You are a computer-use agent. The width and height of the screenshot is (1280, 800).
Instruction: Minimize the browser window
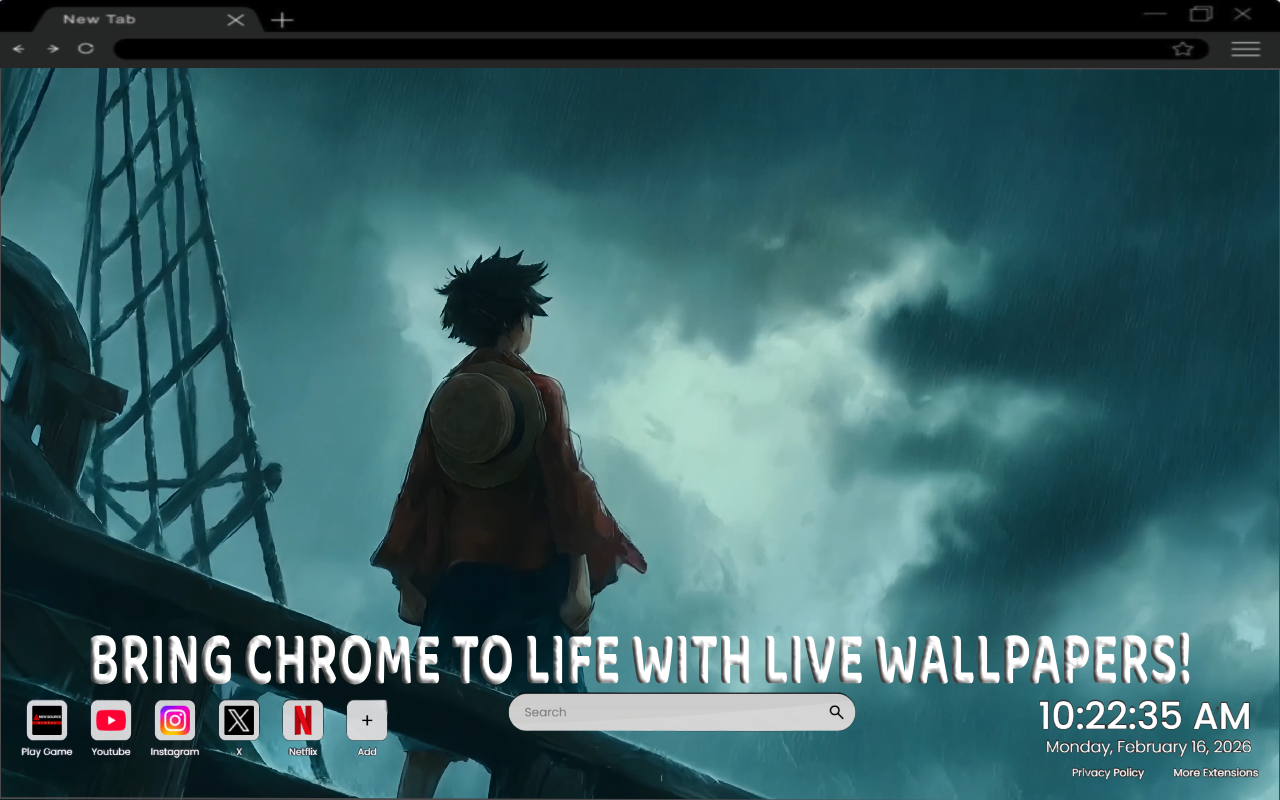[1155, 14]
